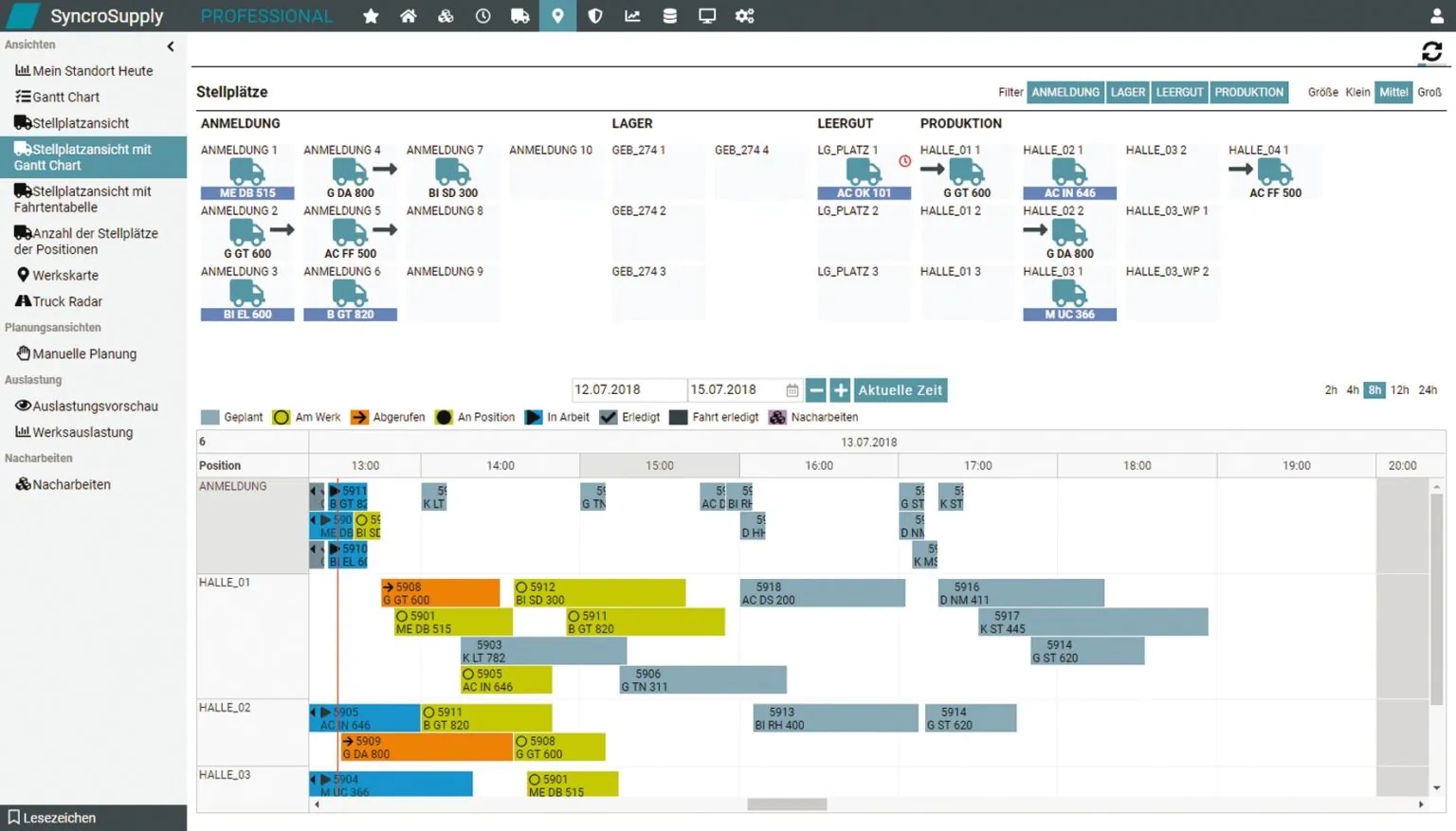
Task: Click the plus zoom button
Action: pyautogui.click(x=840, y=390)
